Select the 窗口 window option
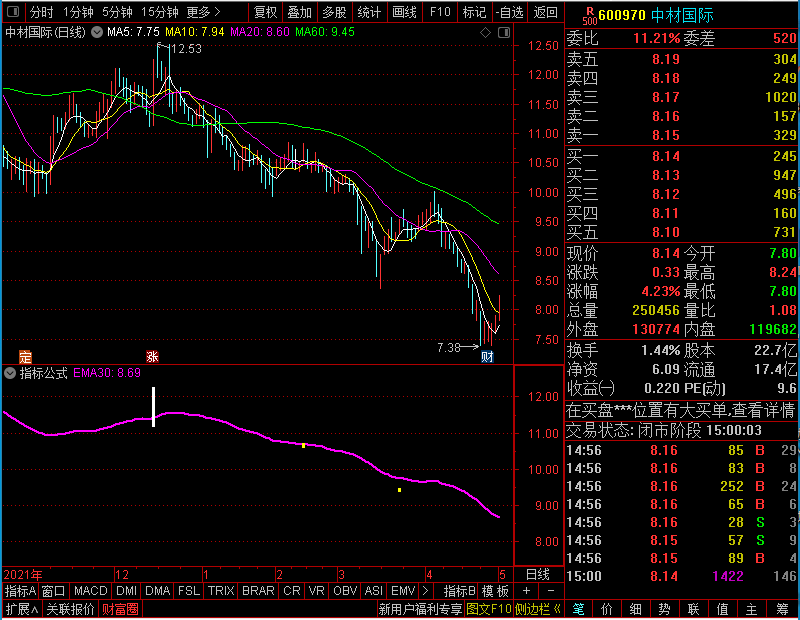 tap(54, 591)
